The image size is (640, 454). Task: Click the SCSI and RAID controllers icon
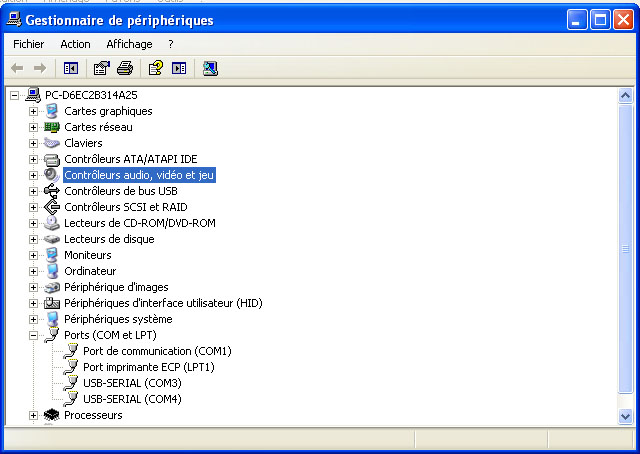[52, 207]
